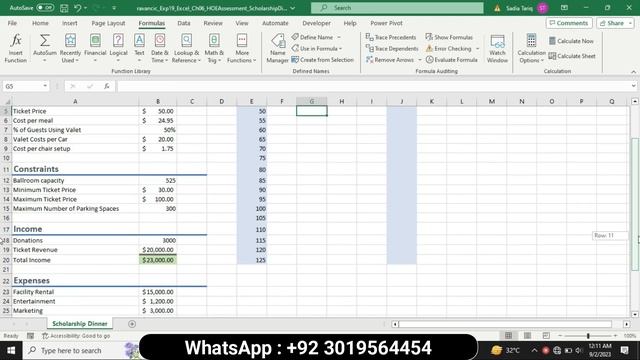Open Calculation Options dropdown
This screenshot has height=360, width=640.
coord(531,48)
